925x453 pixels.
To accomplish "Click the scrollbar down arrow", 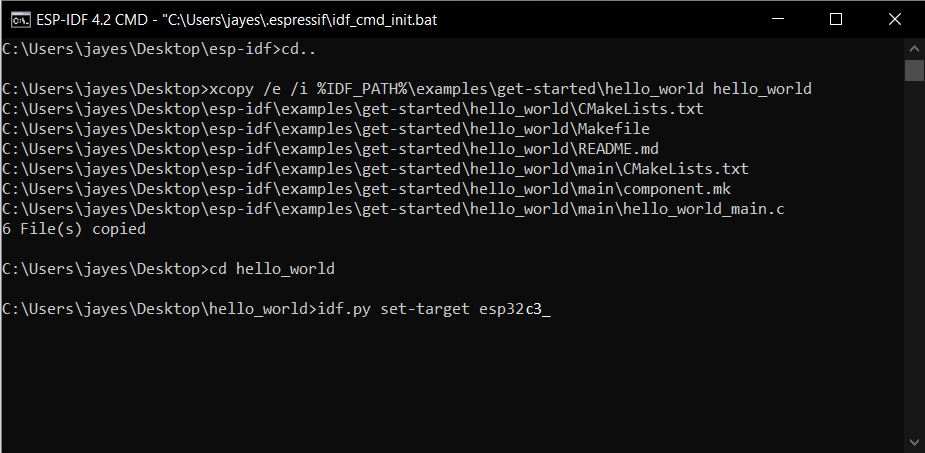I will pos(914,442).
